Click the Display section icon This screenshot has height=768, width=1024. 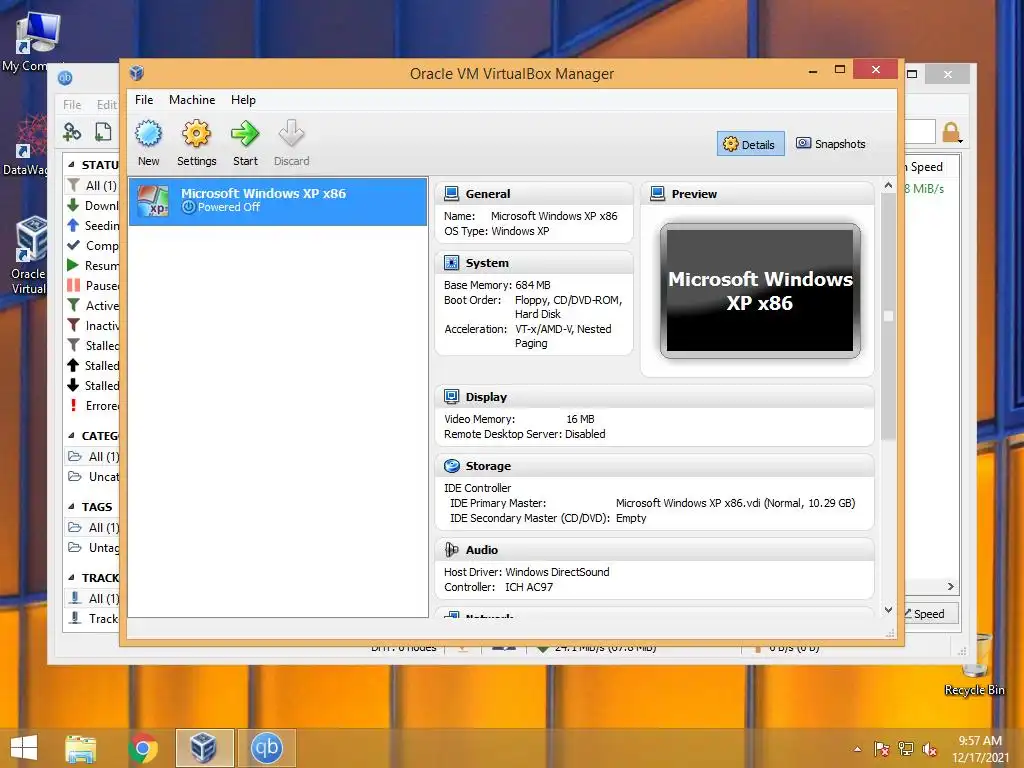click(x=451, y=396)
